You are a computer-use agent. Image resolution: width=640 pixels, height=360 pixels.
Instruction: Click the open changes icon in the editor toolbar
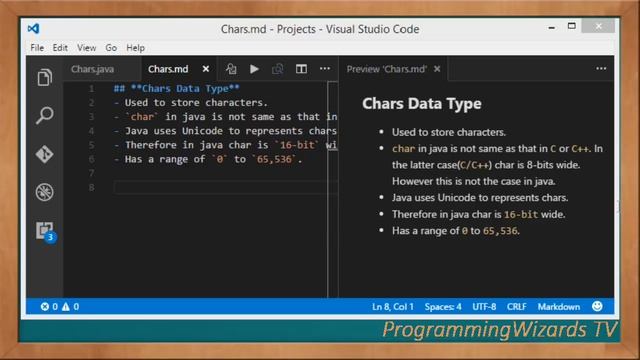click(231, 69)
